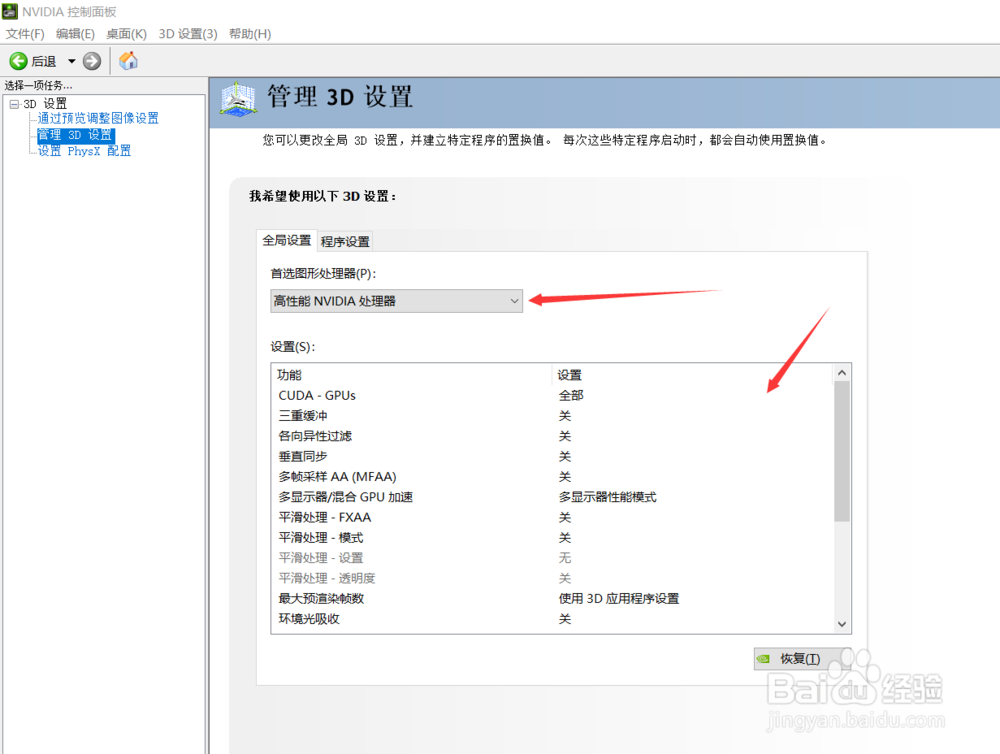Image resolution: width=1000 pixels, height=754 pixels.
Task: Select the 三重缓冲 setting row
Action: coord(552,416)
